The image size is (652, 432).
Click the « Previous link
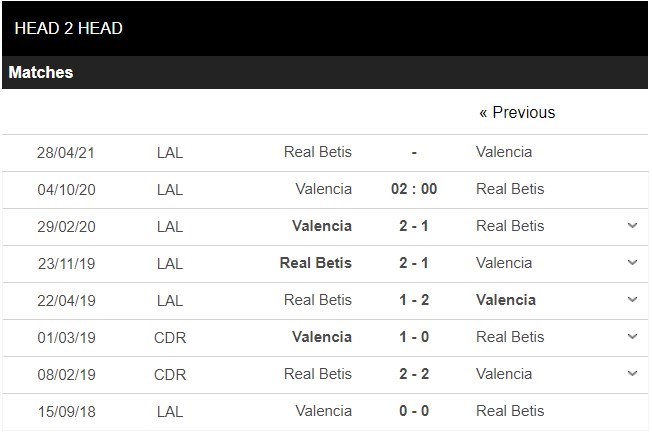pyautogui.click(x=517, y=112)
